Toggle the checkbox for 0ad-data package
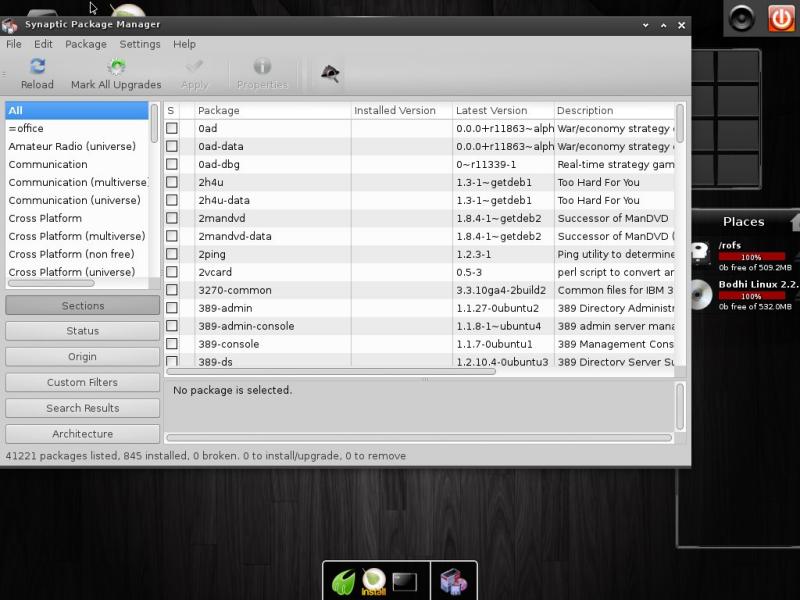The height and width of the screenshot is (600, 800). (x=172, y=146)
